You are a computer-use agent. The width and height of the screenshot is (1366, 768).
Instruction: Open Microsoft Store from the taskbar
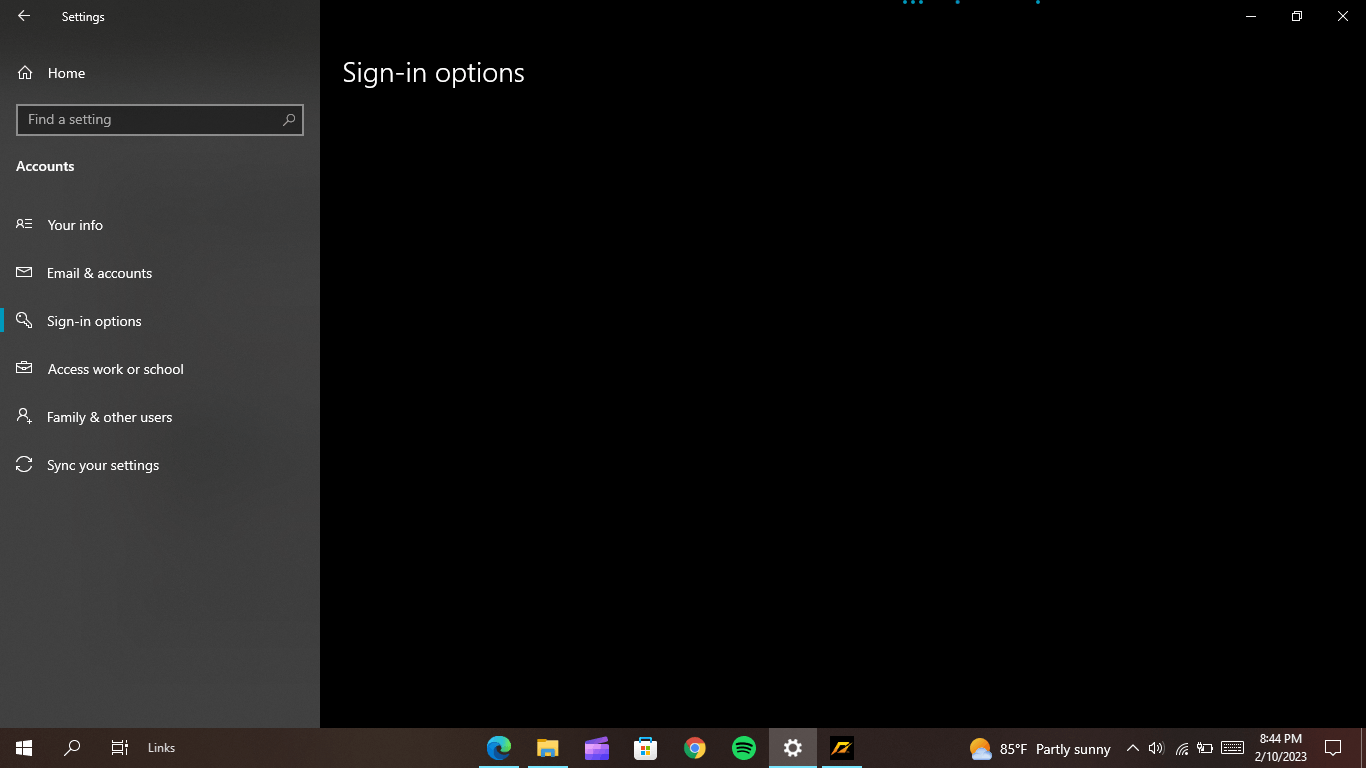(646, 748)
